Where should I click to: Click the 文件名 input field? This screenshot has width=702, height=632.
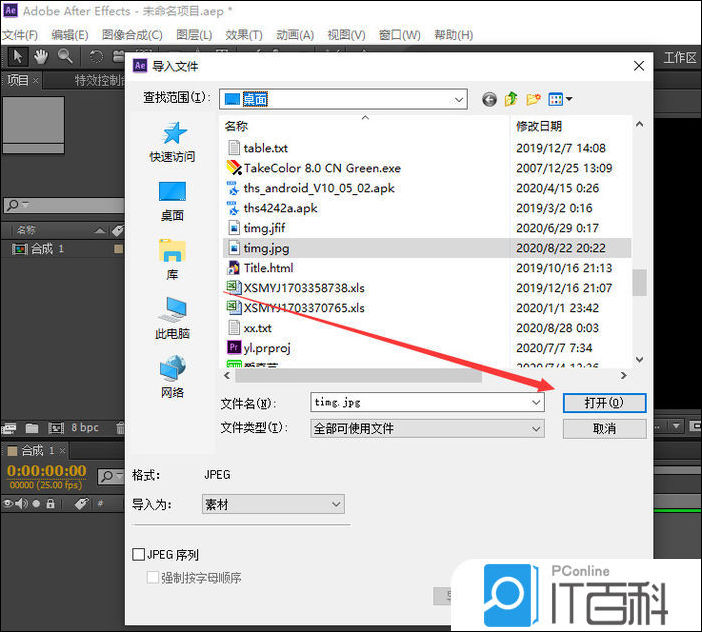(427, 402)
